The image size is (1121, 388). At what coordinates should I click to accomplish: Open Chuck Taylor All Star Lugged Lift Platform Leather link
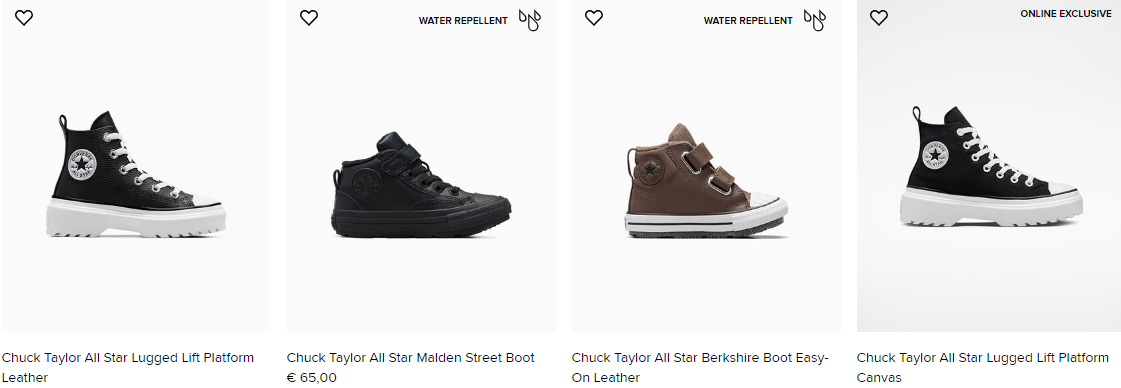[x=128, y=367]
